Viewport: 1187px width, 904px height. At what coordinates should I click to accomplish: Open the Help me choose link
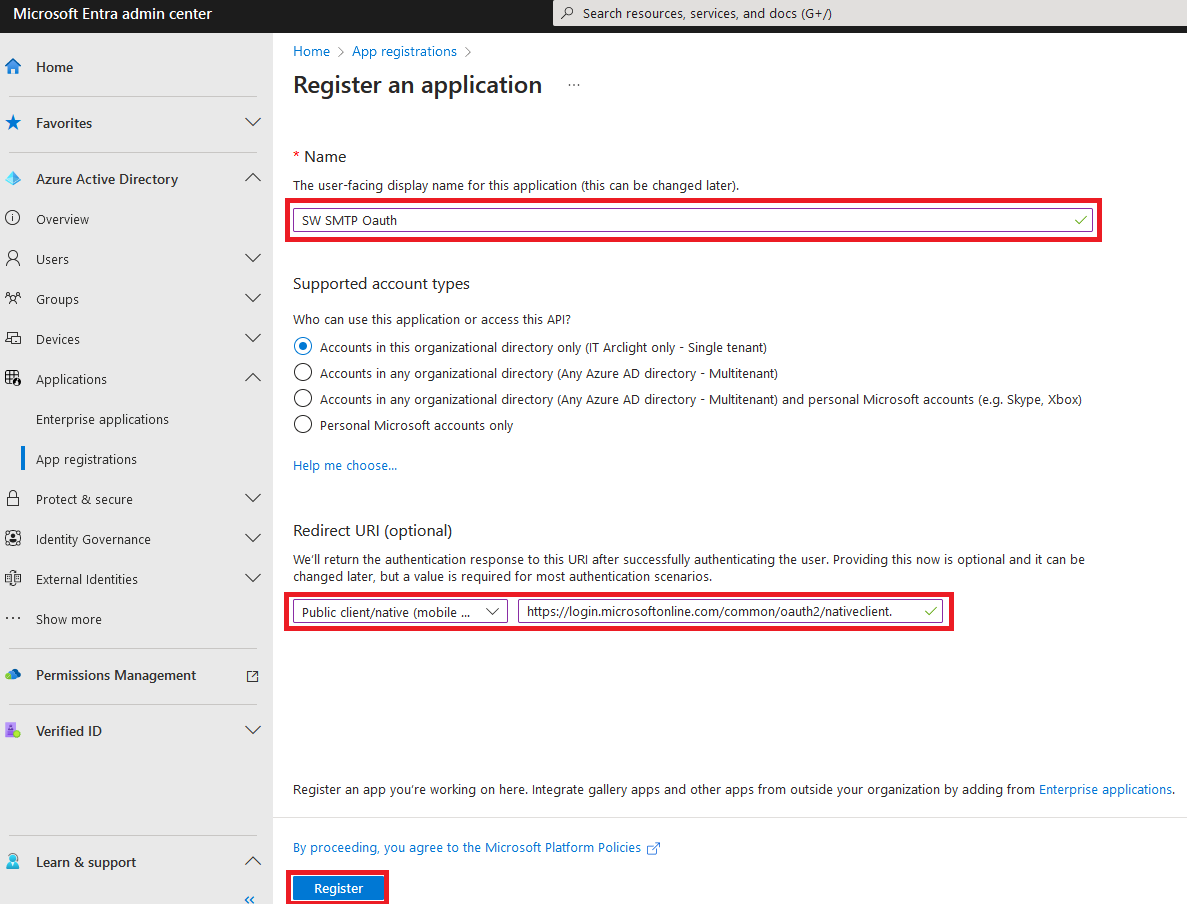pyautogui.click(x=344, y=465)
